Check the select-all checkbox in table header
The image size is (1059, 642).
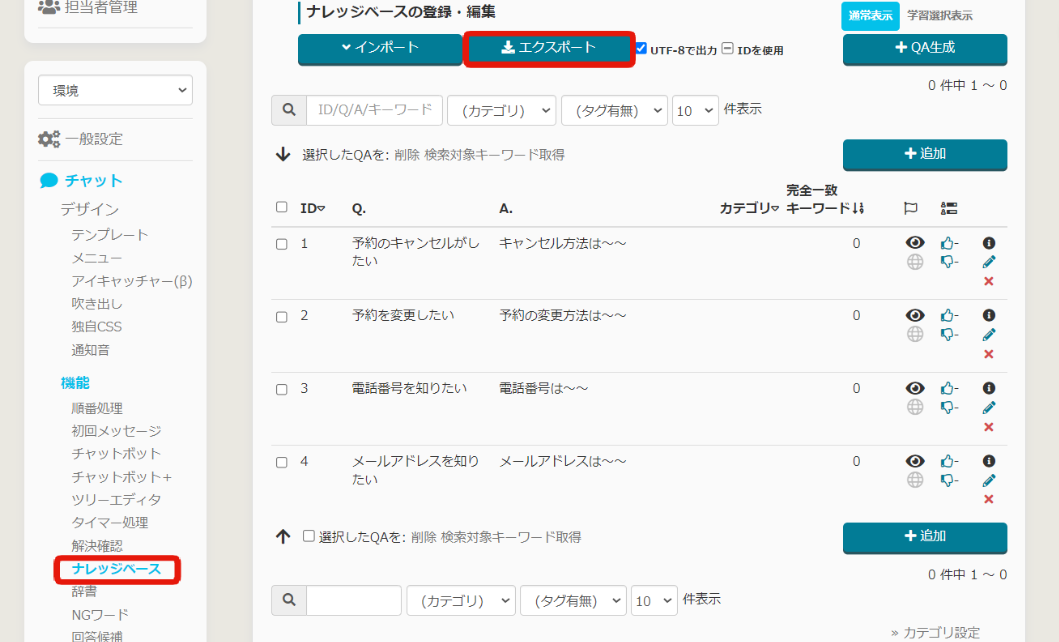(282, 208)
